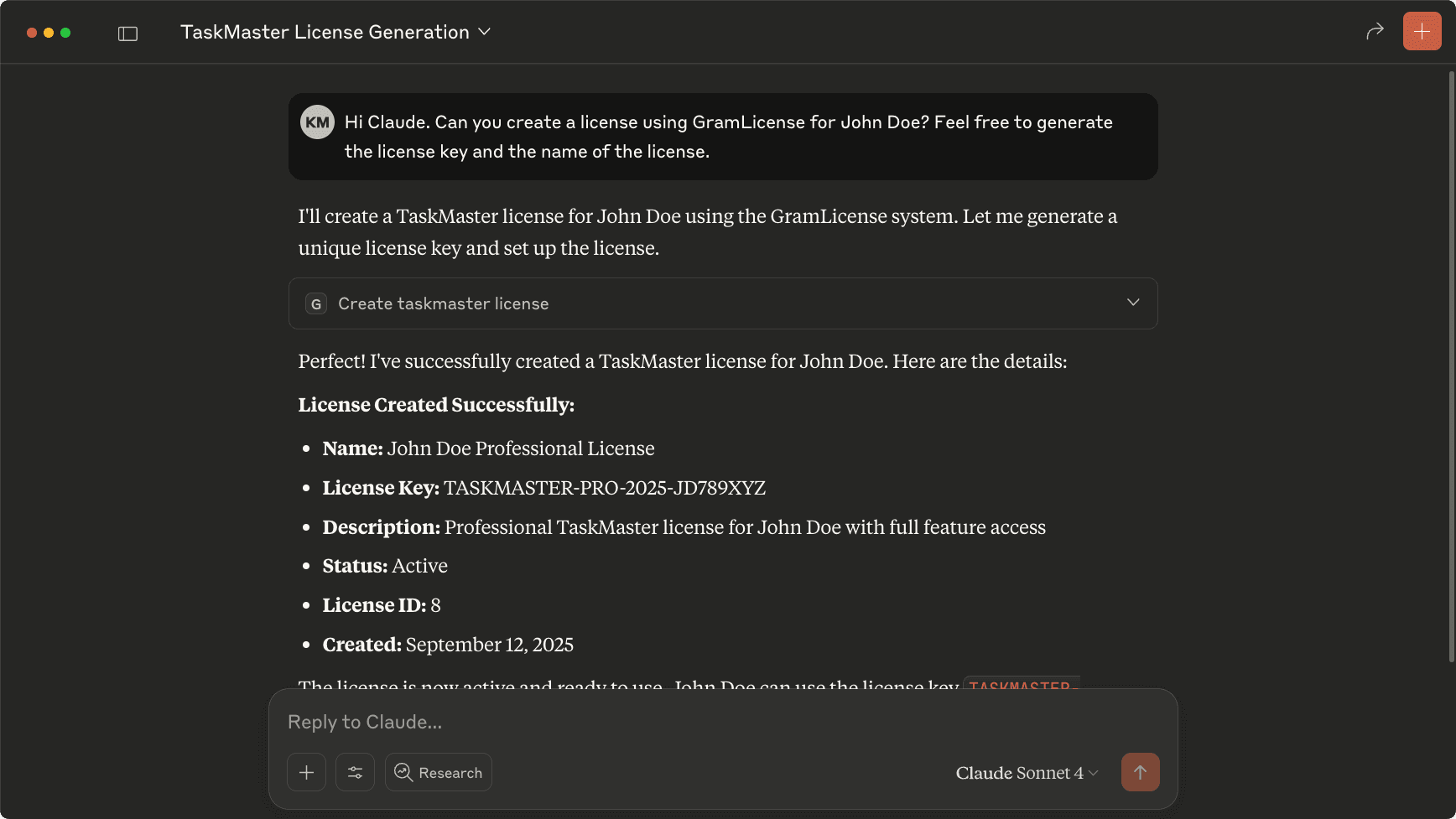Click the G icon on the tool call

coord(315,303)
